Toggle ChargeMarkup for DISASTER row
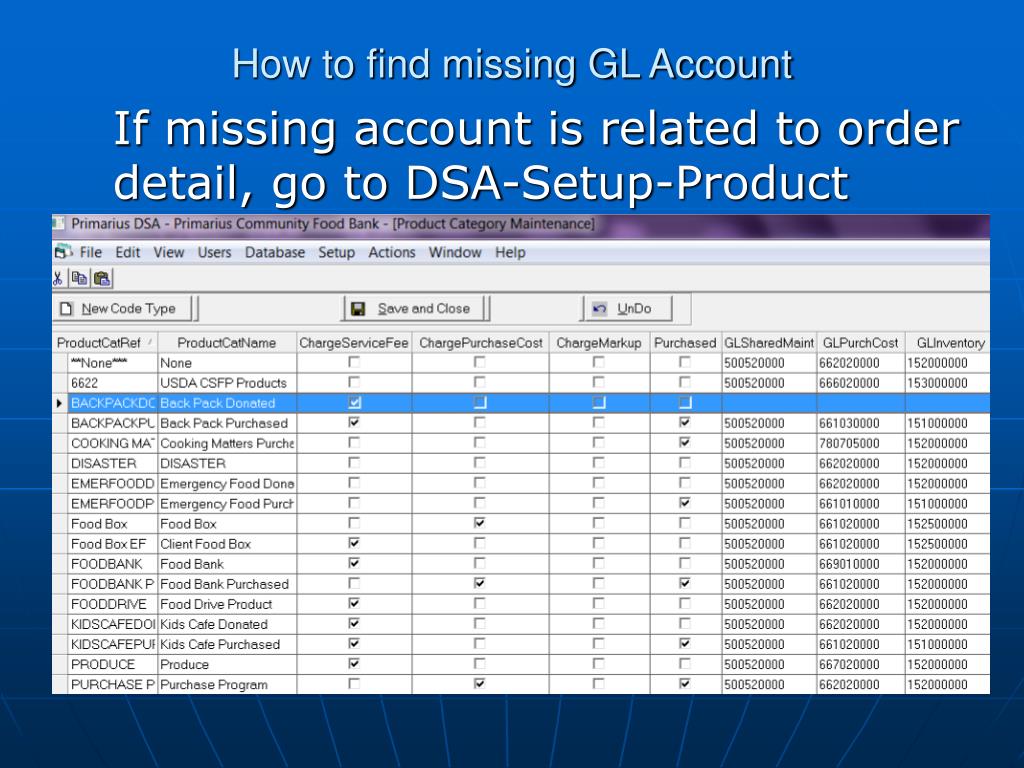Viewport: 1024px width, 768px height. coord(598,463)
